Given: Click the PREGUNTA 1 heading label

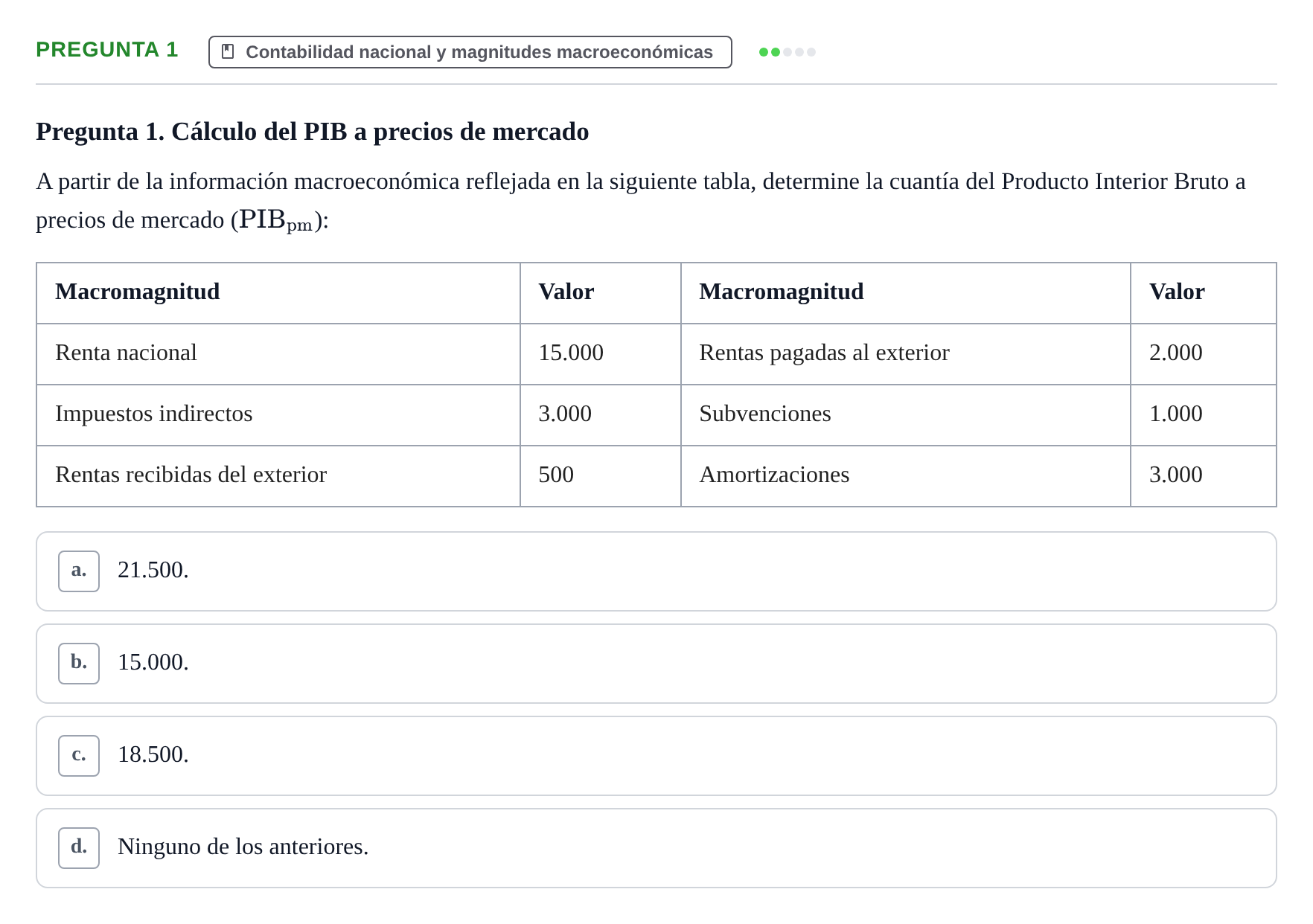Looking at the screenshot, I should coord(107,50).
